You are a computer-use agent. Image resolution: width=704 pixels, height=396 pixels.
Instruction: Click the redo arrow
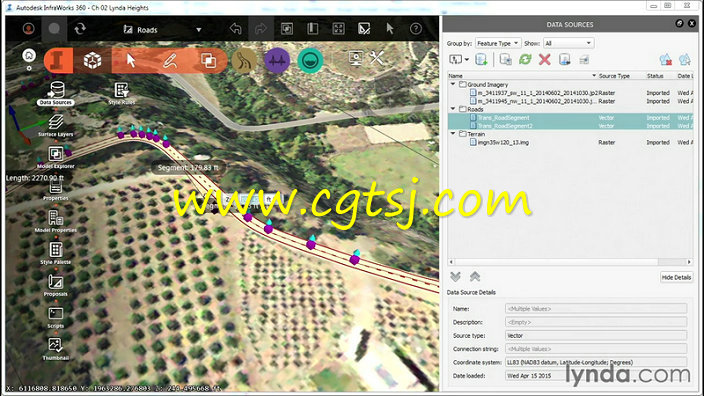click(x=260, y=29)
